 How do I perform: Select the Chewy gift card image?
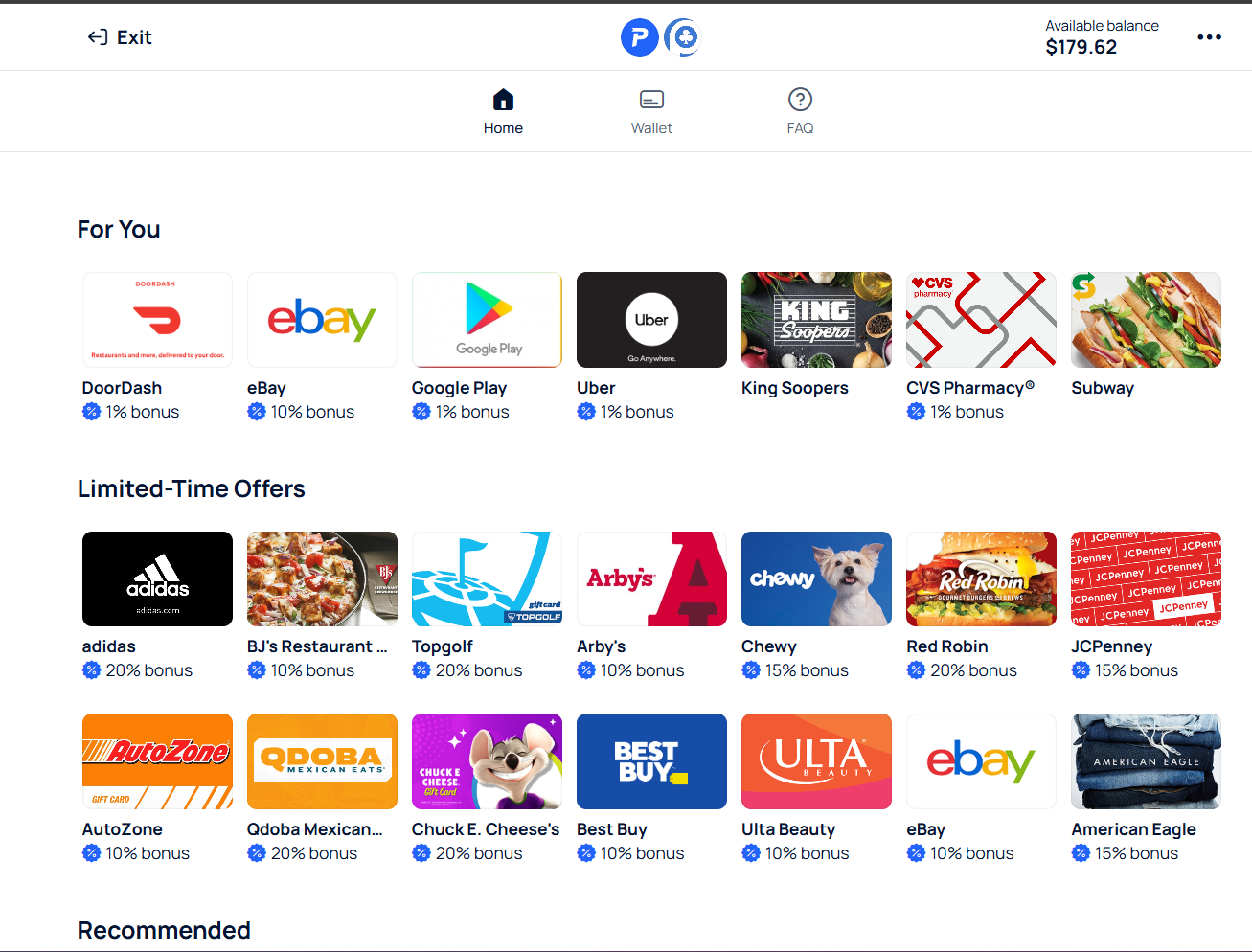pos(816,578)
